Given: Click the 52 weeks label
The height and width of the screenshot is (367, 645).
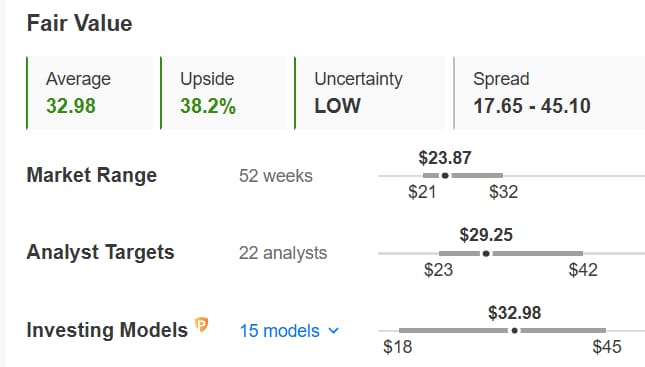Looking at the screenshot, I should [x=276, y=176].
